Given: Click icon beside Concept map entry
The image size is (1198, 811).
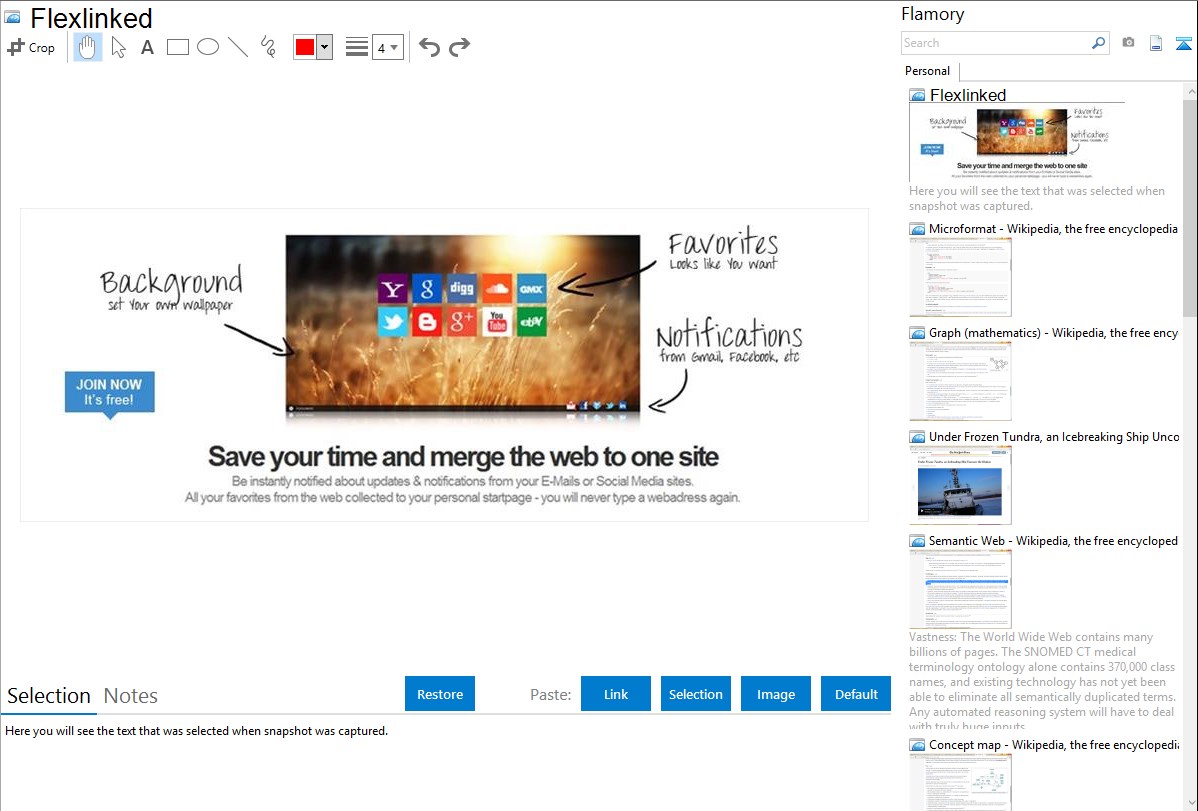Looking at the screenshot, I should click(x=917, y=745).
